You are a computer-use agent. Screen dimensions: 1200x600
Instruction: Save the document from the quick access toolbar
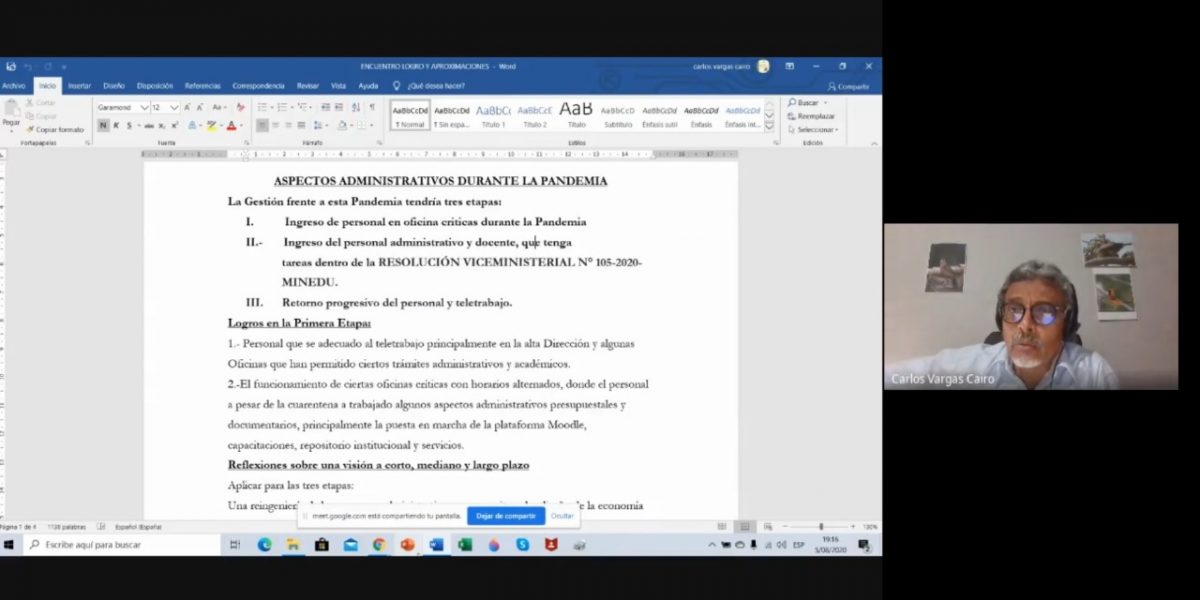[11, 66]
